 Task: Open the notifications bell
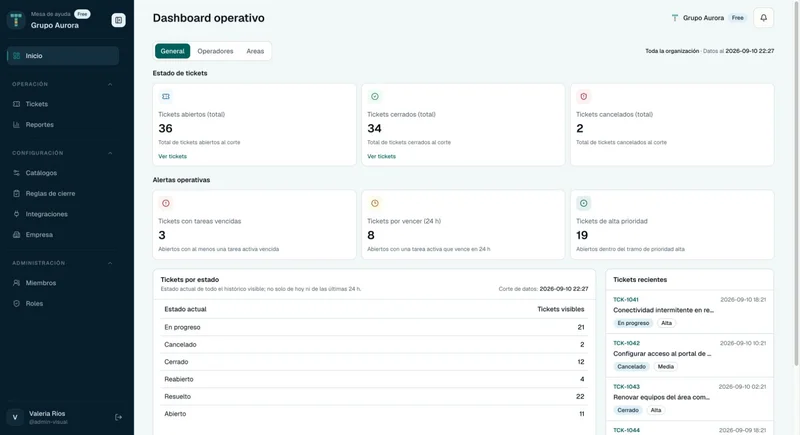pyautogui.click(x=763, y=18)
